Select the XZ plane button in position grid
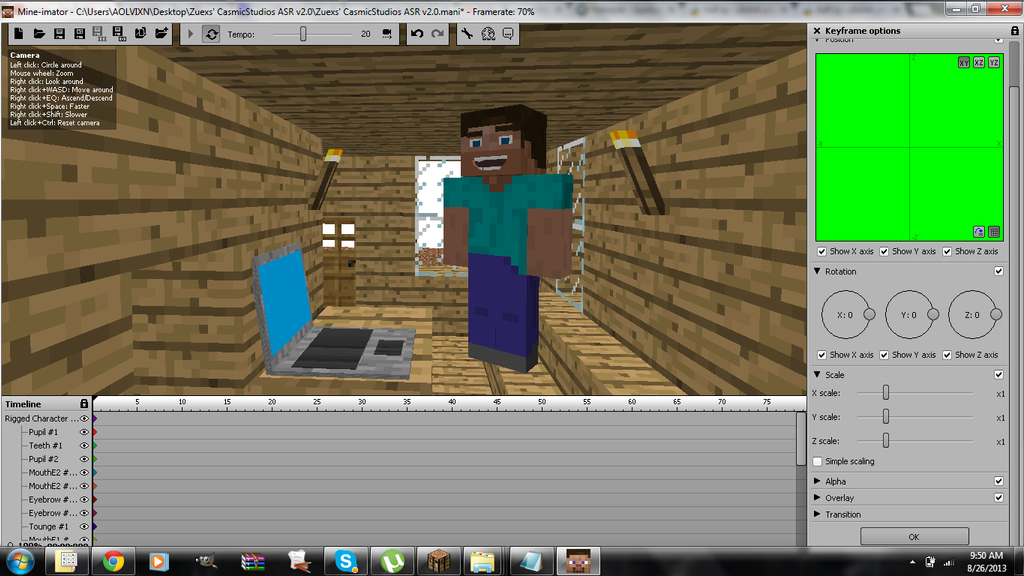 click(979, 63)
